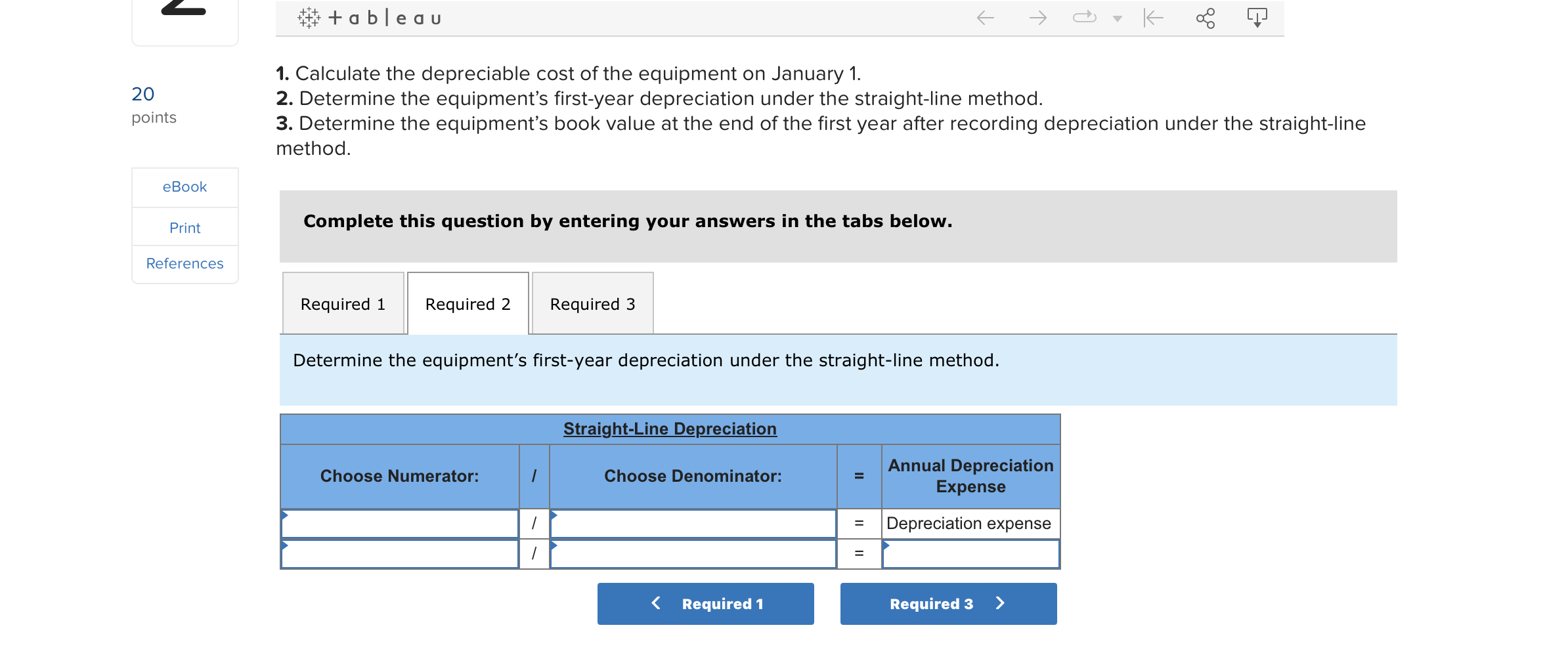Select the second-row denominator cell
The width and height of the screenshot is (1568, 659).
(x=693, y=555)
